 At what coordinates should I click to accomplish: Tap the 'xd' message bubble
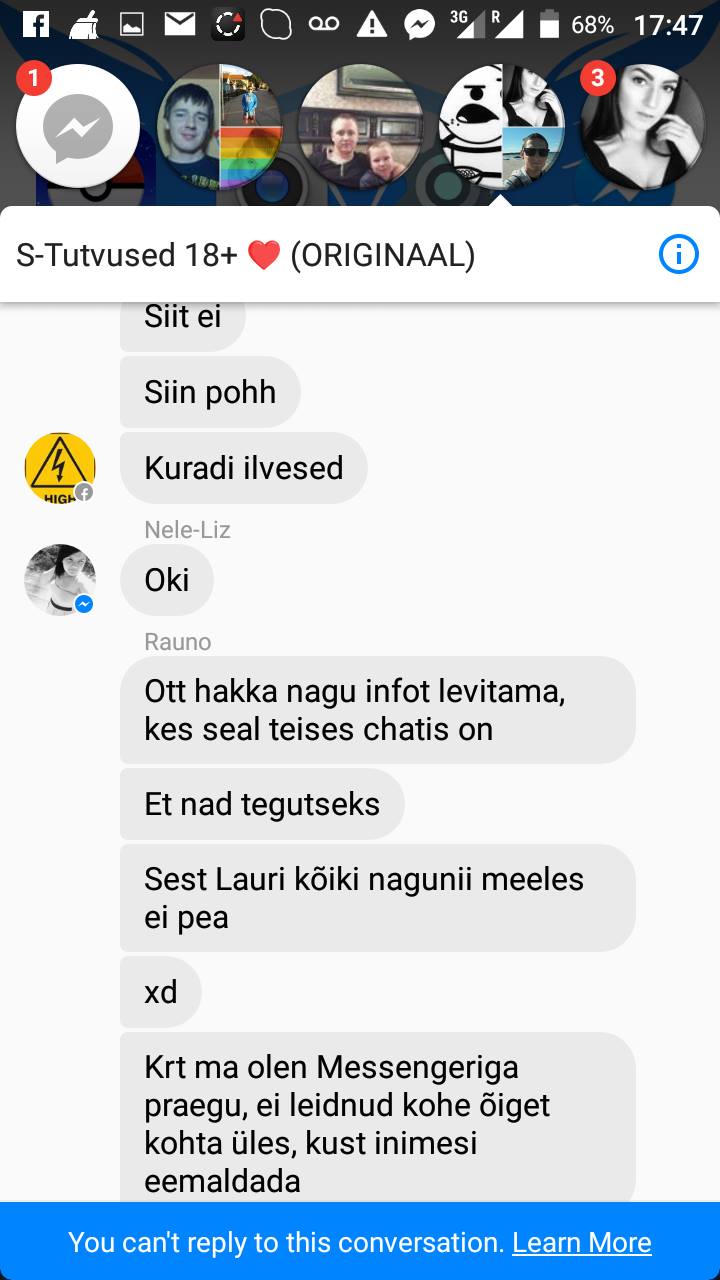[x=161, y=992]
